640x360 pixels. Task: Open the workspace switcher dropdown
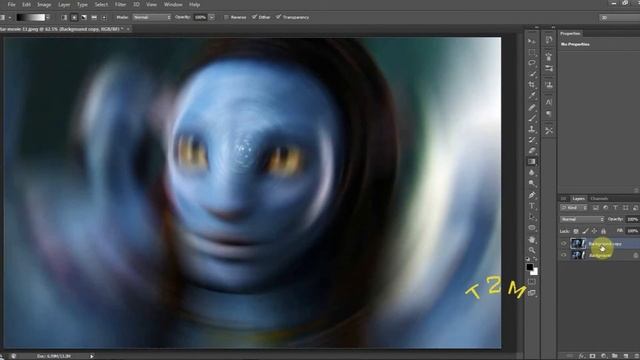click(x=620, y=18)
